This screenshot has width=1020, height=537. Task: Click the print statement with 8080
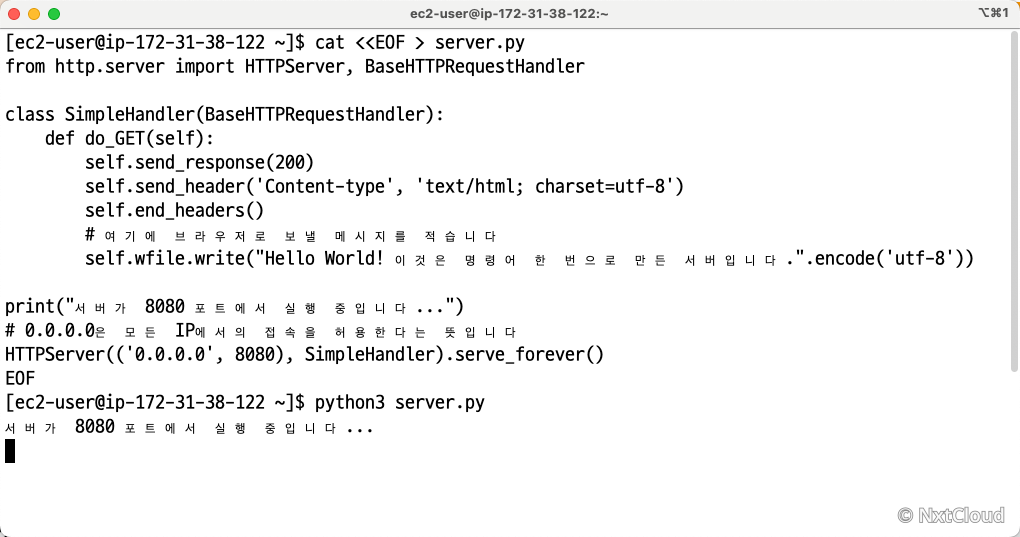234,306
